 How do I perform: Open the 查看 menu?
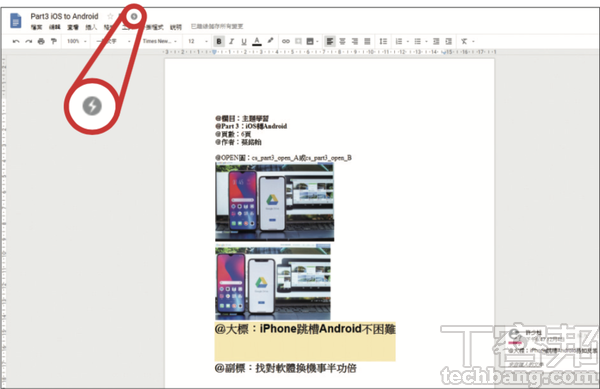(x=73, y=27)
